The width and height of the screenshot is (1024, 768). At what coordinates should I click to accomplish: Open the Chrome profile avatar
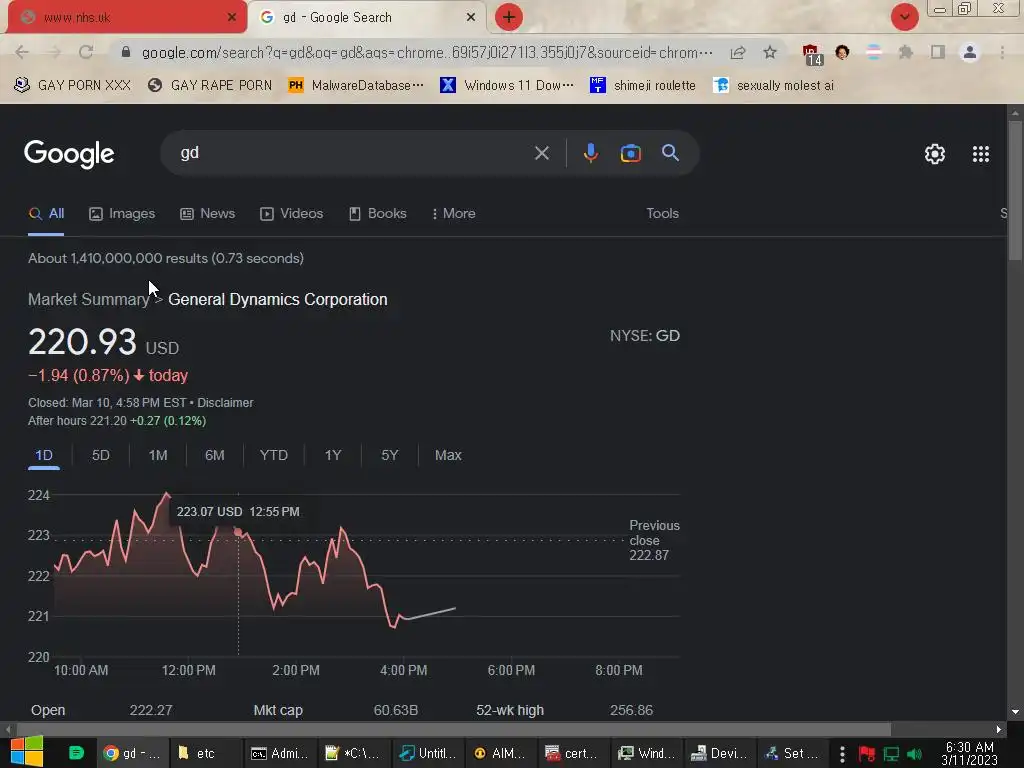click(x=970, y=52)
